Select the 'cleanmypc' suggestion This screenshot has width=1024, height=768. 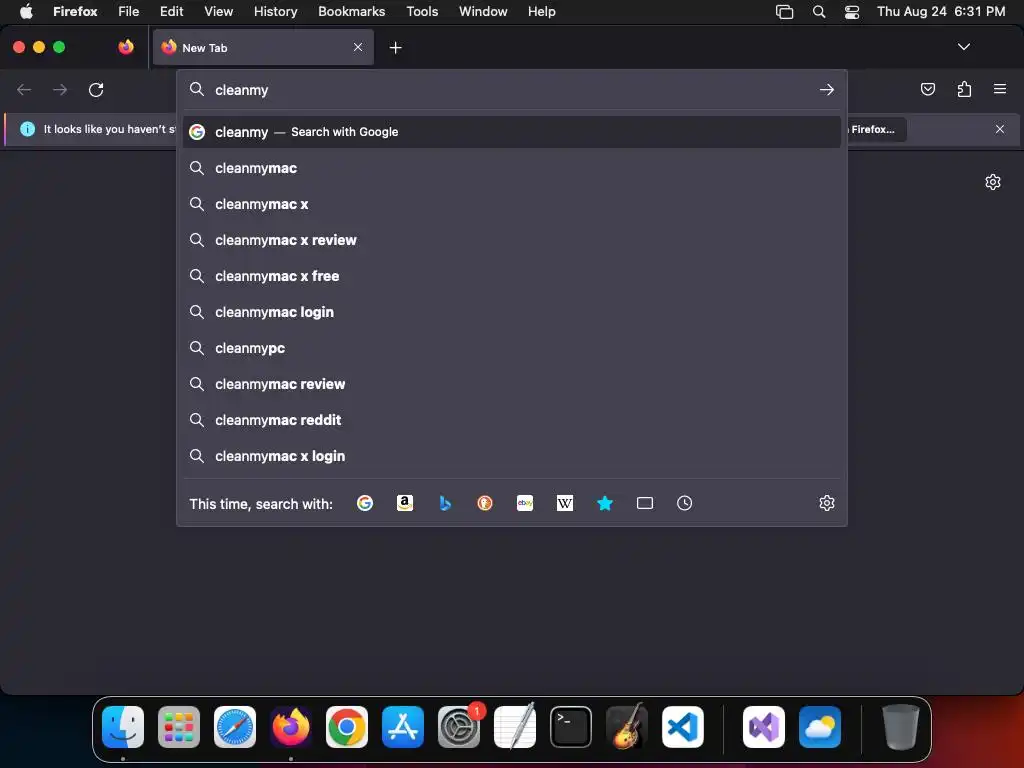click(x=512, y=348)
